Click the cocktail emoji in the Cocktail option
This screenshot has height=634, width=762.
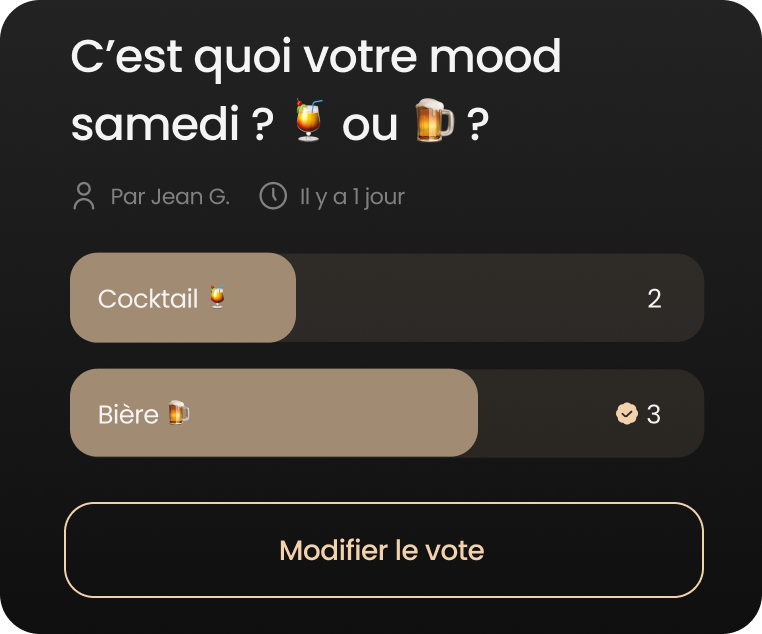pyautogui.click(x=217, y=298)
